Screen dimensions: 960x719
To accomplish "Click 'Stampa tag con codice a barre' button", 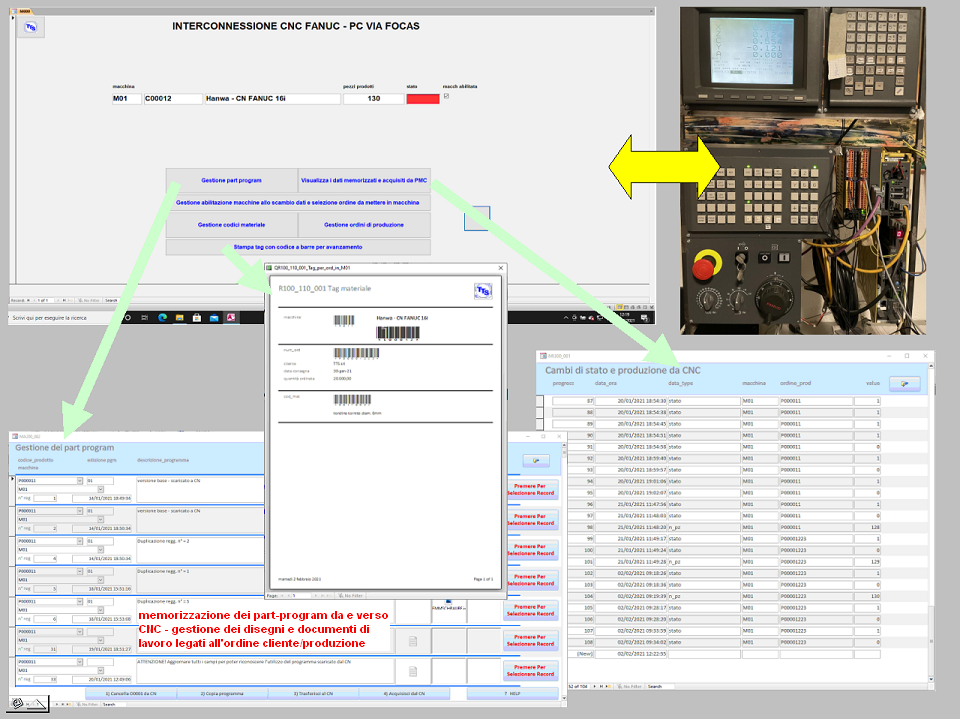I will pyautogui.click(x=298, y=247).
